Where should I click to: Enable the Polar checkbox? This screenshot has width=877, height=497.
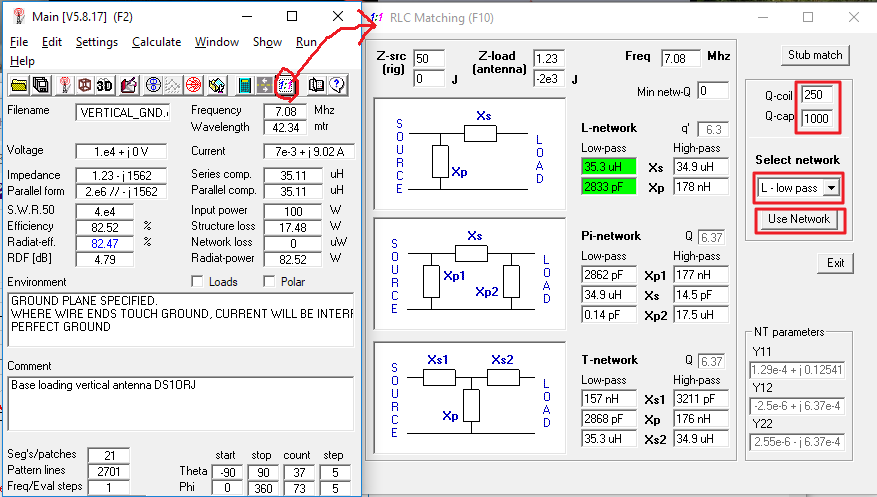pos(269,281)
